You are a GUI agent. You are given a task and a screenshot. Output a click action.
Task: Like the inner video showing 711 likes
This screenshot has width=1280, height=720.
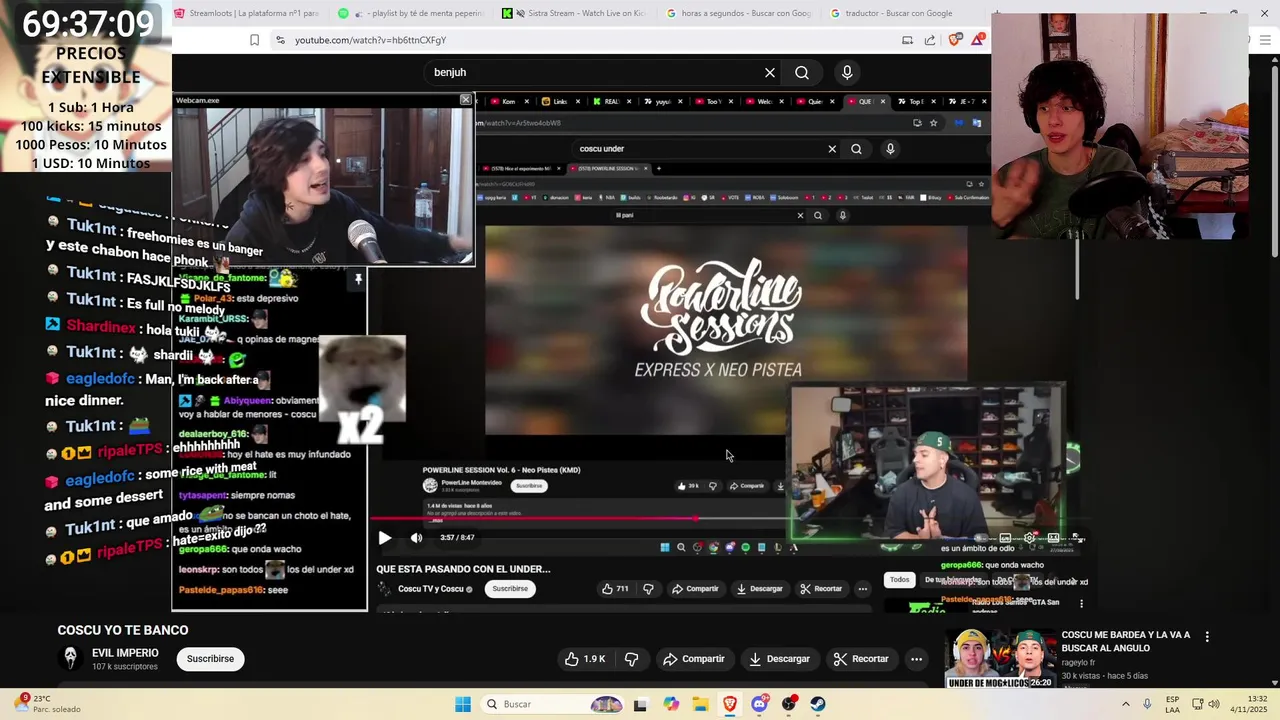tap(615, 589)
